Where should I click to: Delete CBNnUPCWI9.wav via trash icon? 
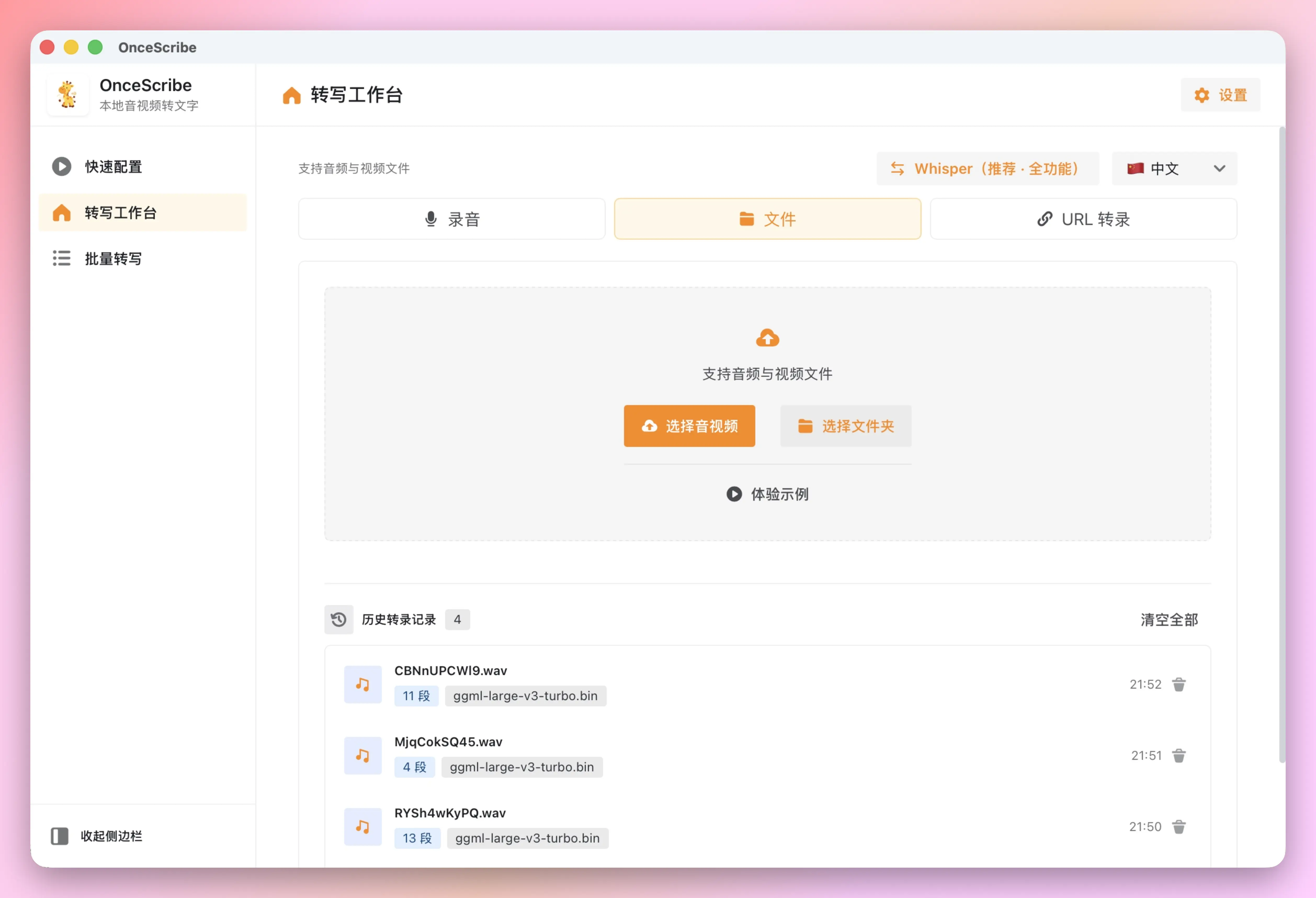[1178, 684]
